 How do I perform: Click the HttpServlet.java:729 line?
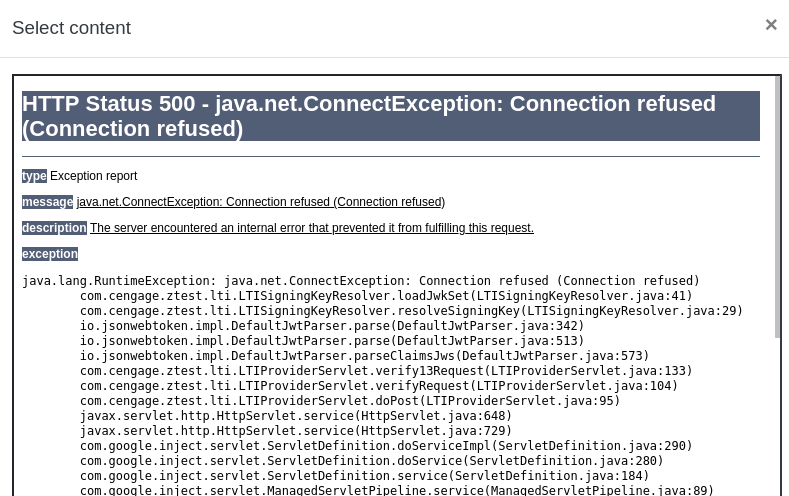point(296,431)
